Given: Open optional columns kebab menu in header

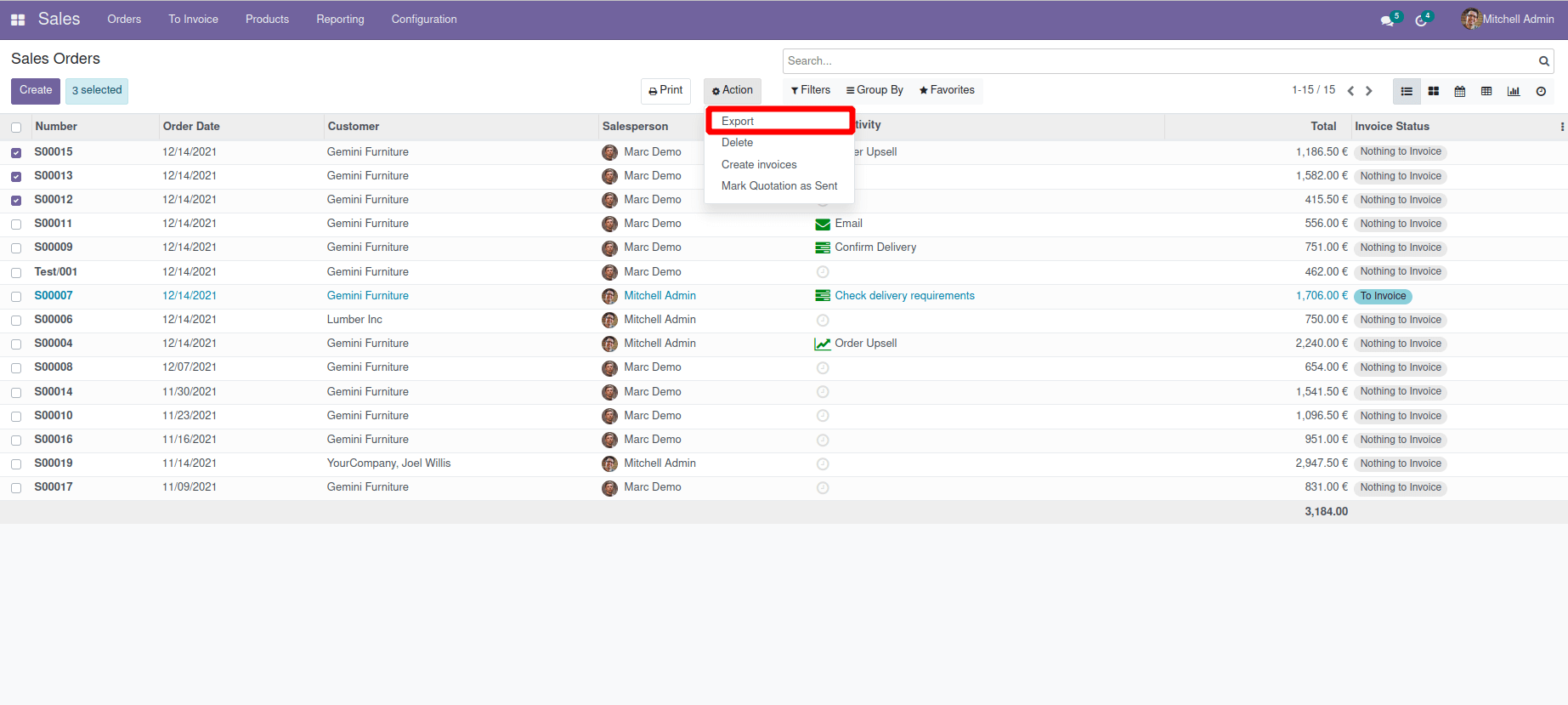Looking at the screenshot, I should click(x=1562, y=127).
